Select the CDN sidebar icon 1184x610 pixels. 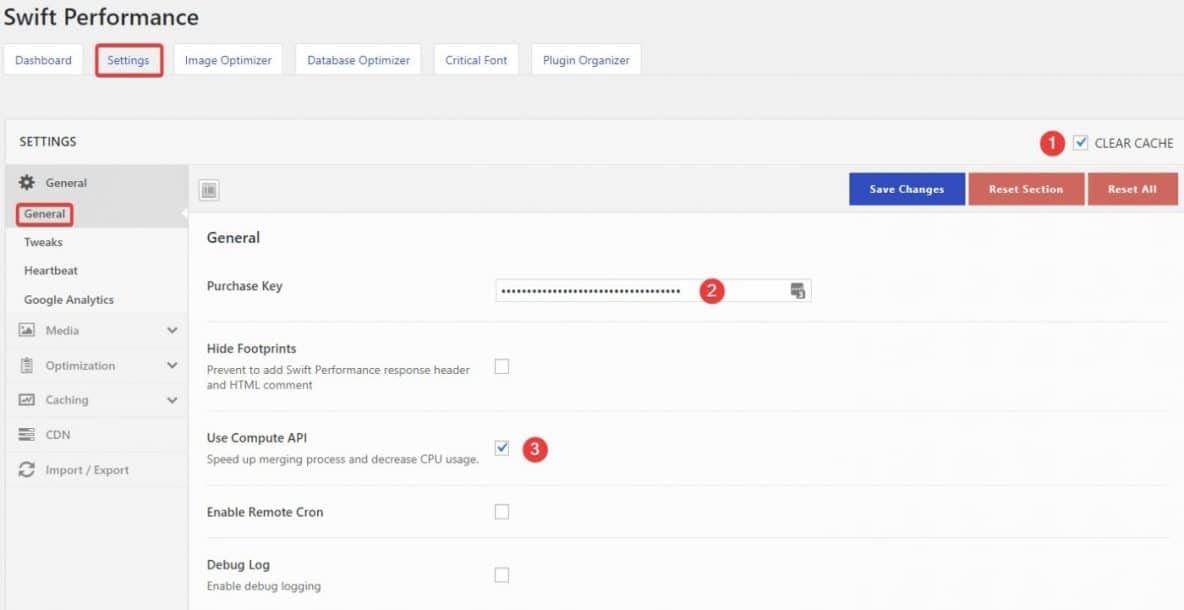point(29,434)
